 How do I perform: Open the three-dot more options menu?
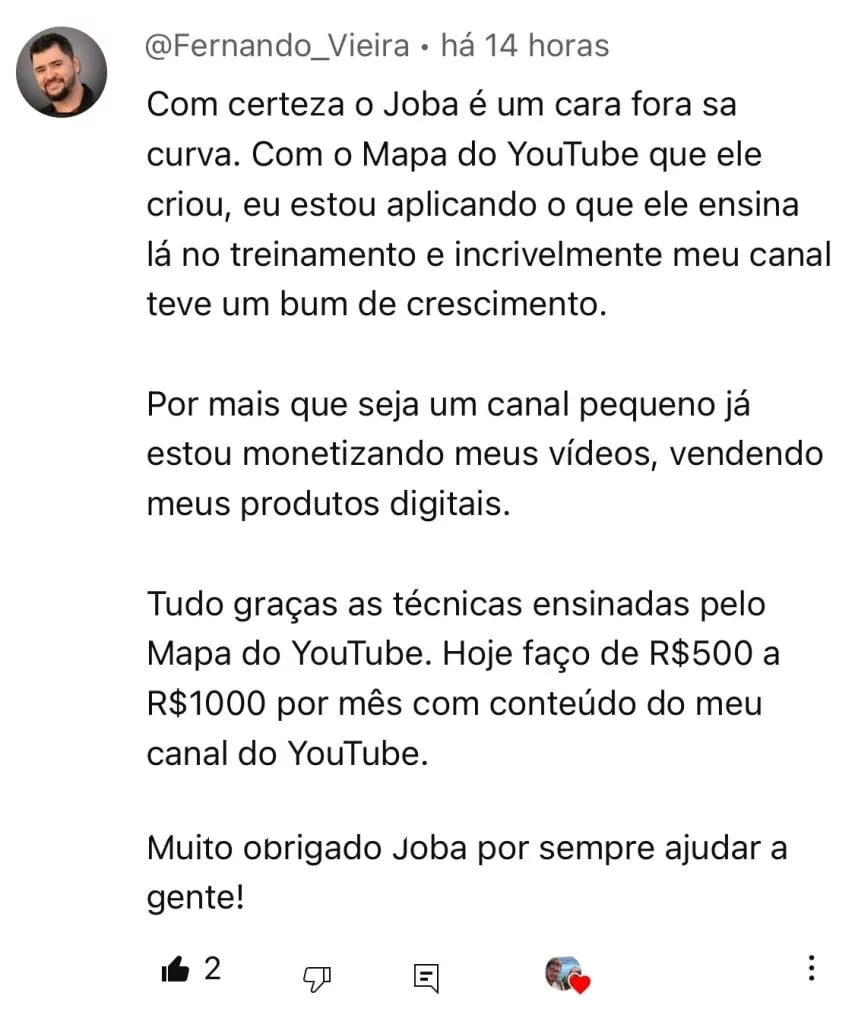click(x=811, y=968)
